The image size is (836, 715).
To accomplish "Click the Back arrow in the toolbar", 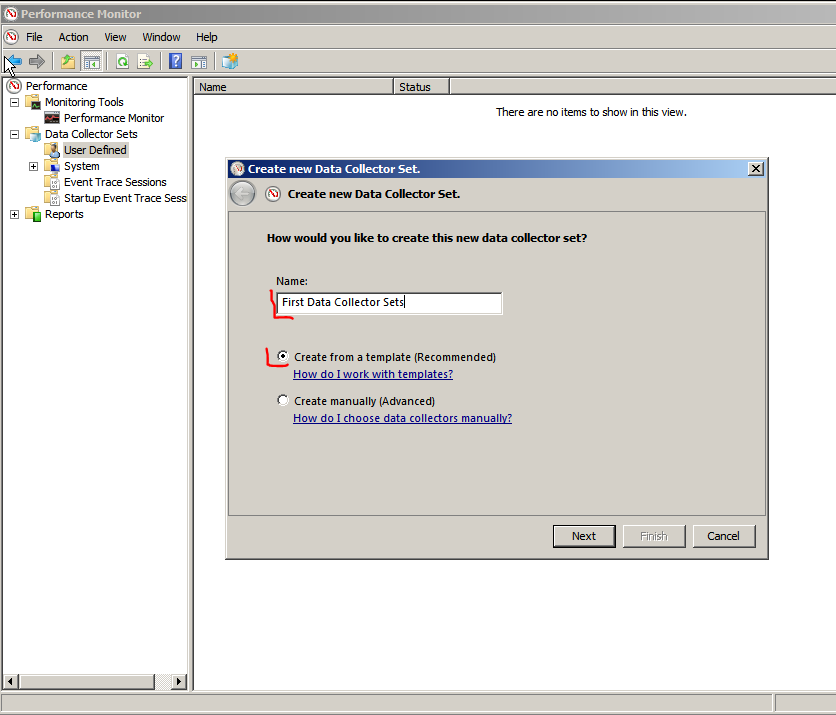I will point(13,62).
